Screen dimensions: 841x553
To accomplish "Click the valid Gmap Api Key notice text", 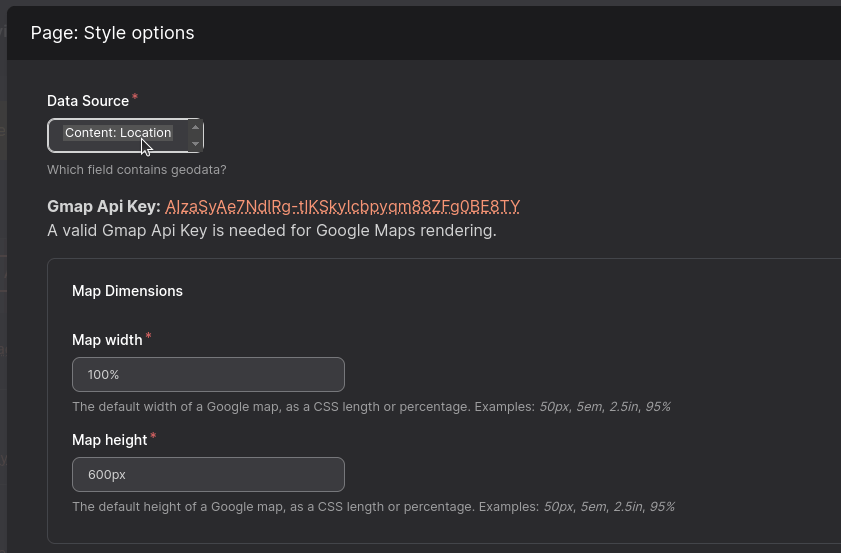I will (x=272, y=231).
